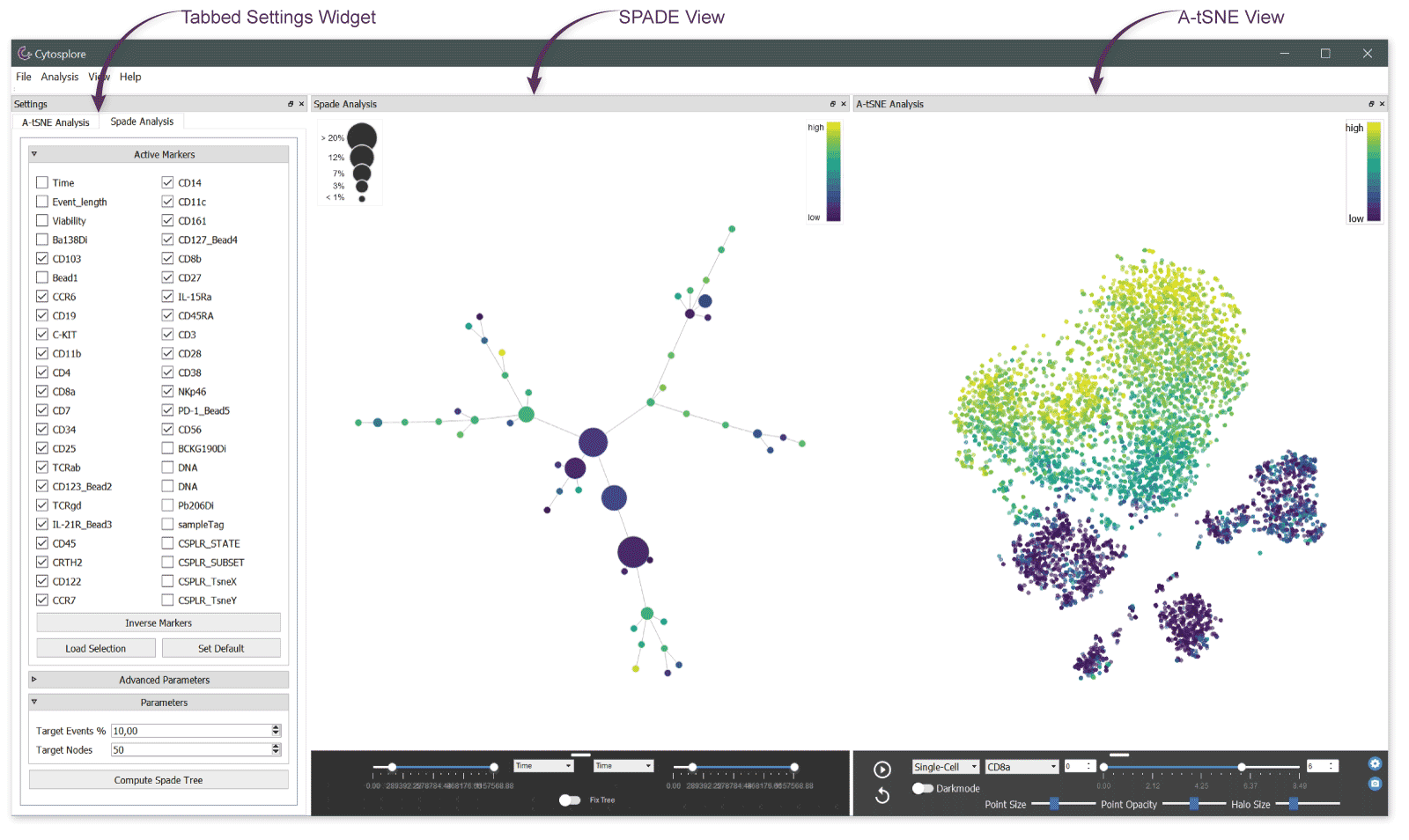Click the Compute Spade Tree button
Screen dimensions: 1409x840
pyautogui.click(x=159, y=780)
